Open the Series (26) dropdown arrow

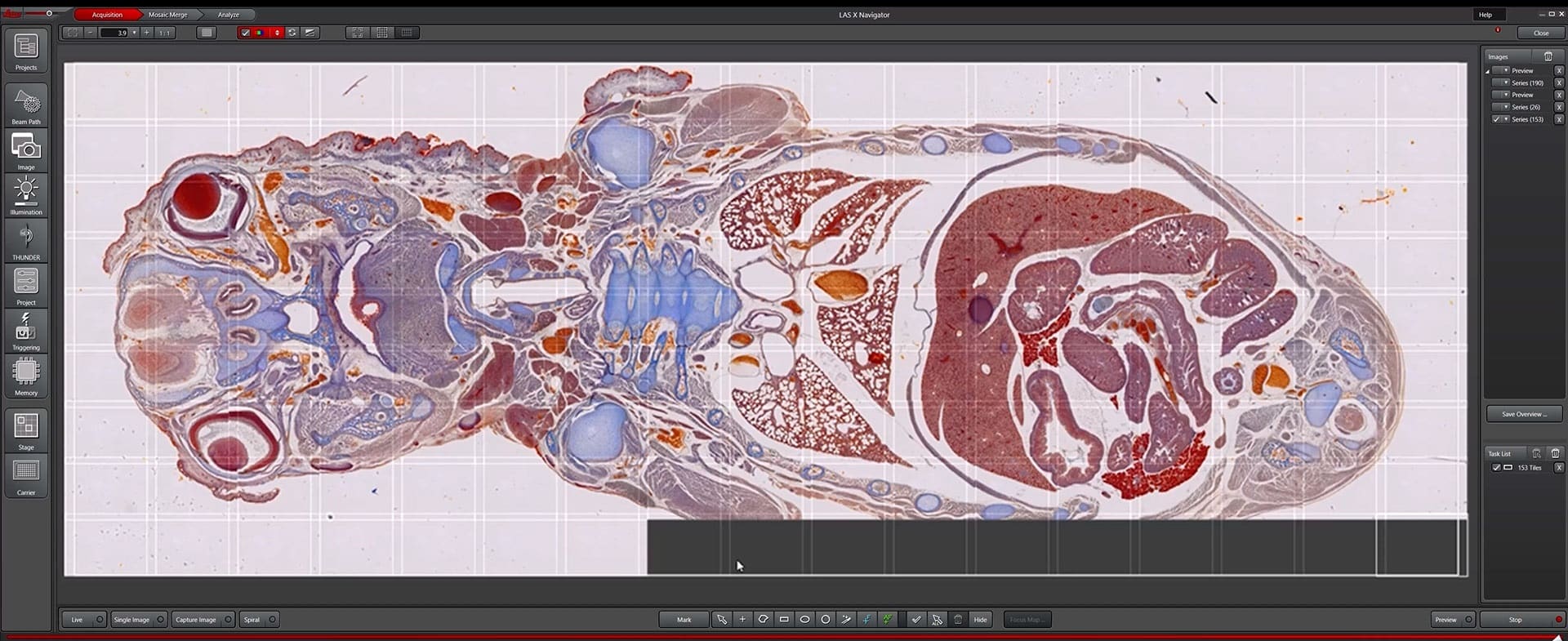(x=1506, y=107)
